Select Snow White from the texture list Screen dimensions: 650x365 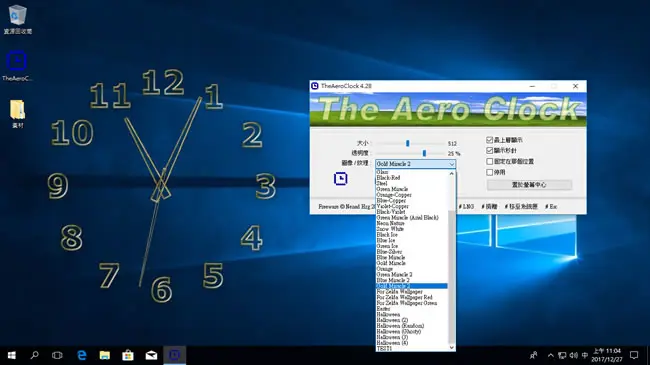point(390,229)
